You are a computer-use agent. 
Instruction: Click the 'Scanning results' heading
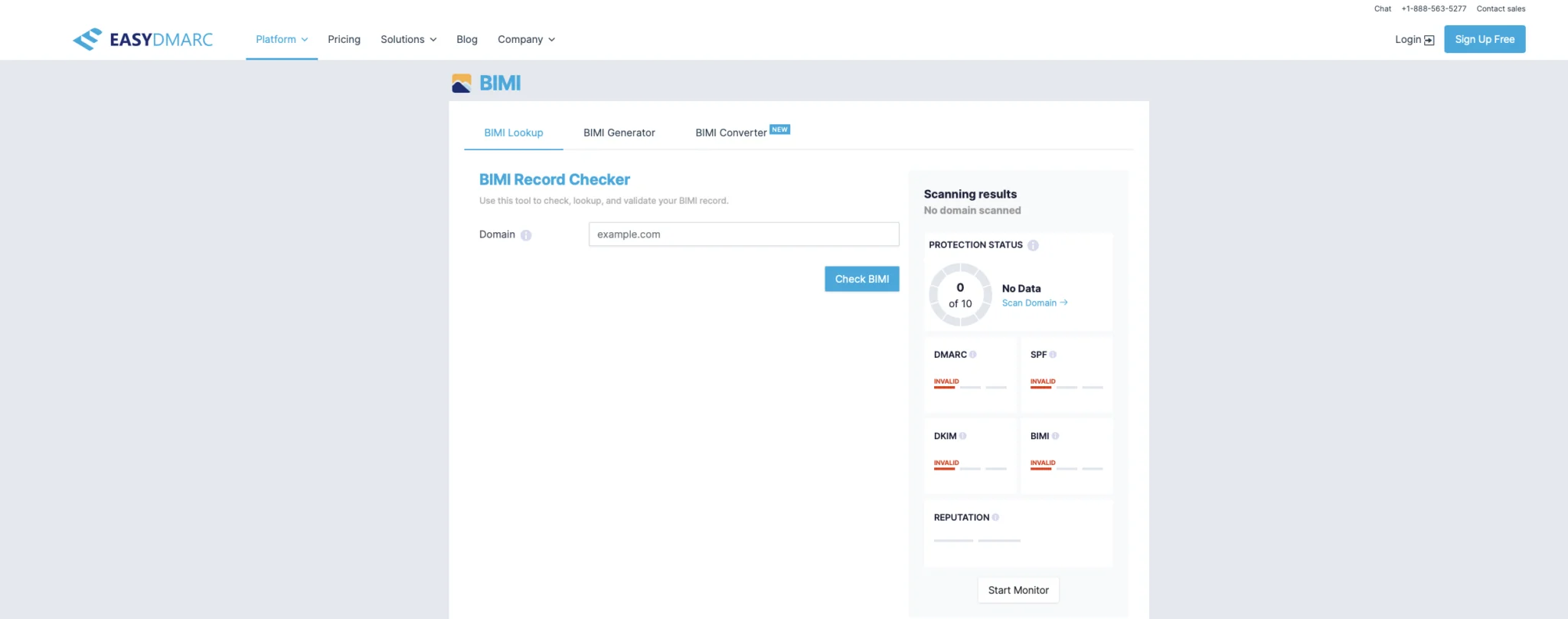tap(970, 194)
